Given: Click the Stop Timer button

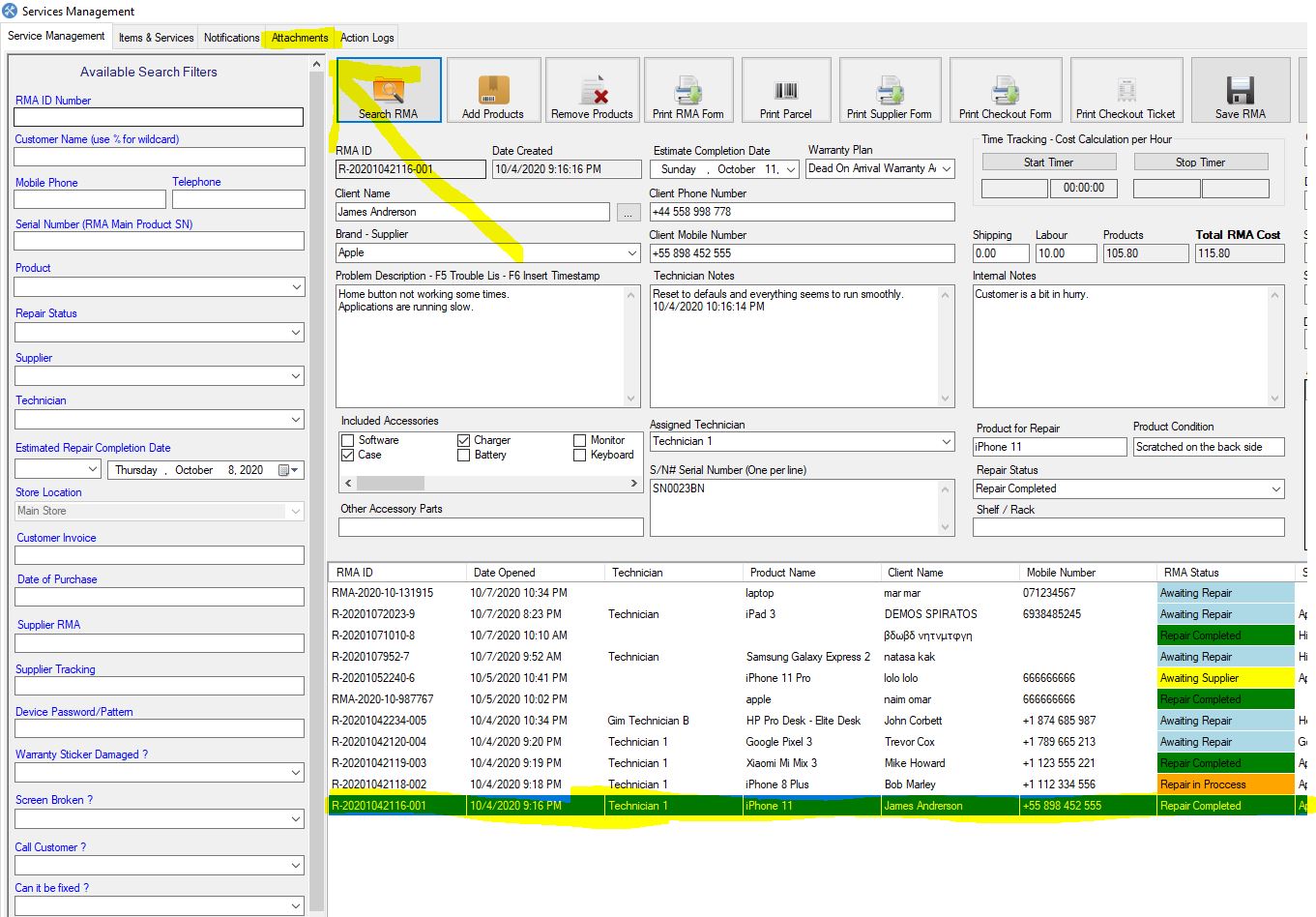Looking at the screenshot, I should pos(1200,162).
